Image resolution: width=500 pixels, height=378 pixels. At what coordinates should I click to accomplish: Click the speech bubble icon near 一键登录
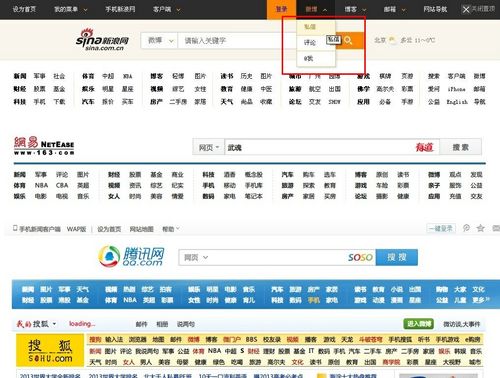pos(466,228)
